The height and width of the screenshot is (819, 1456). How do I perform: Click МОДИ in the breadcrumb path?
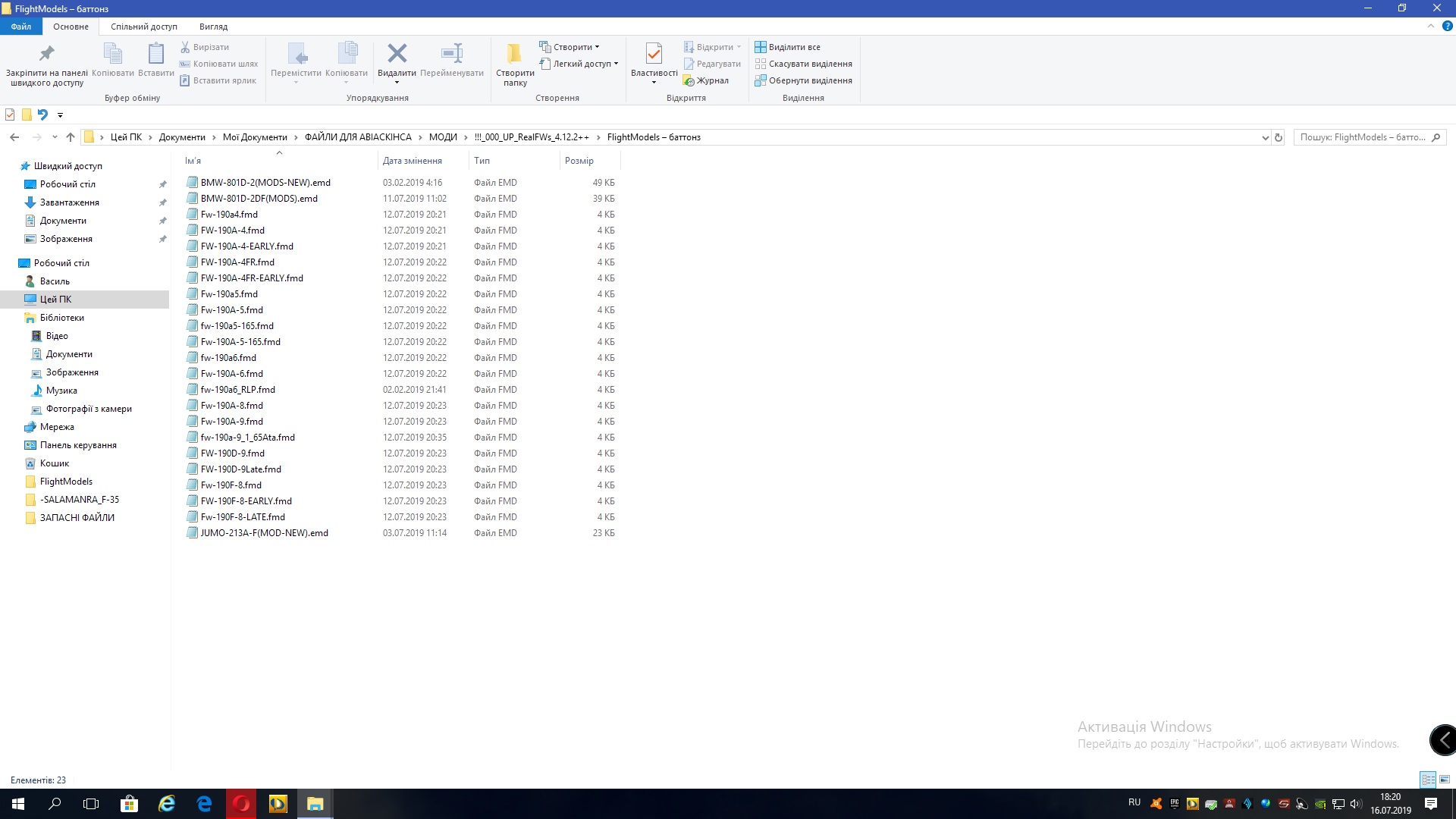[x=443, y=137]
